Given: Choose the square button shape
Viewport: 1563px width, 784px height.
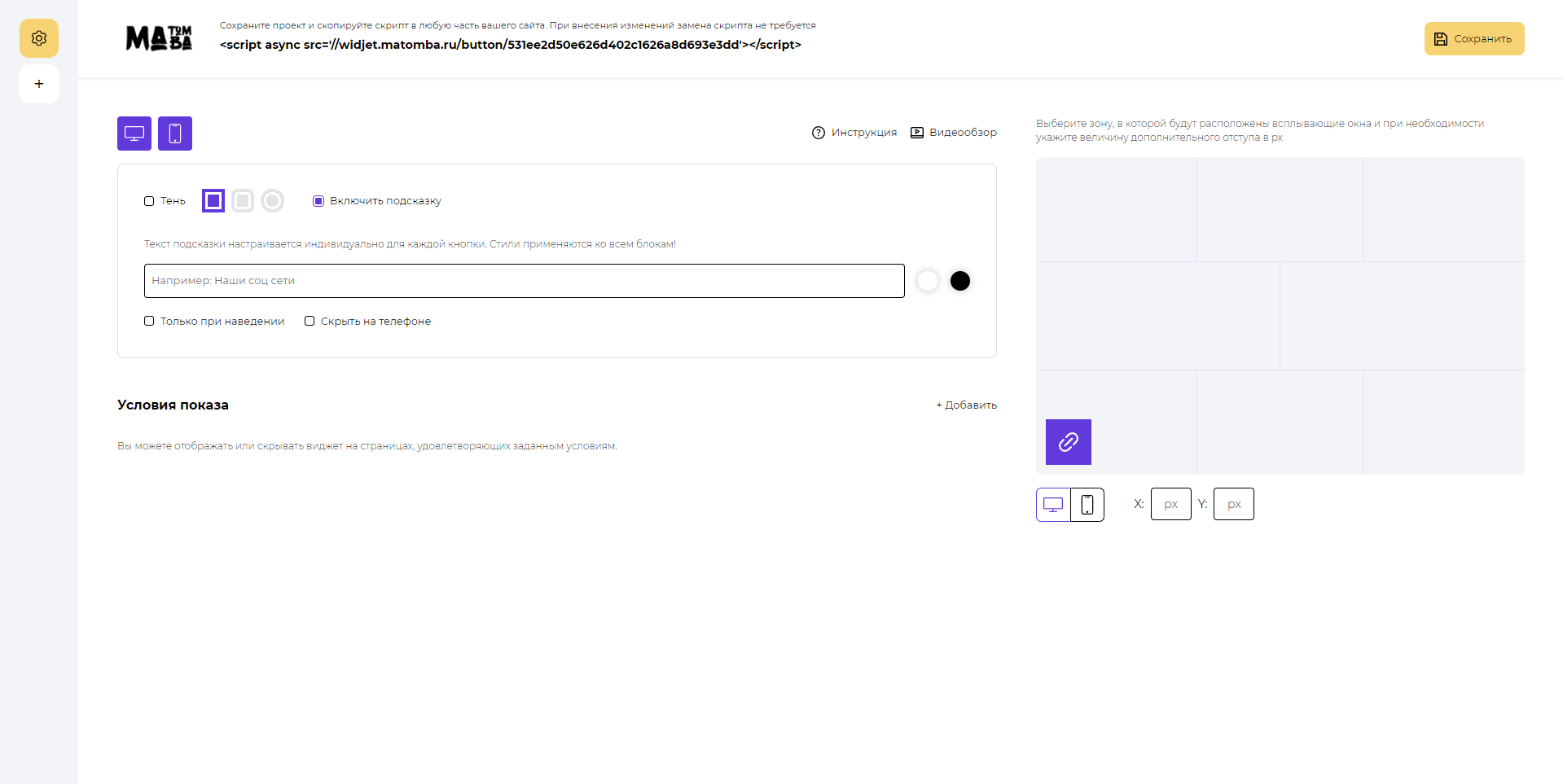Looking at the screenshot, I should tap(213, 200).
